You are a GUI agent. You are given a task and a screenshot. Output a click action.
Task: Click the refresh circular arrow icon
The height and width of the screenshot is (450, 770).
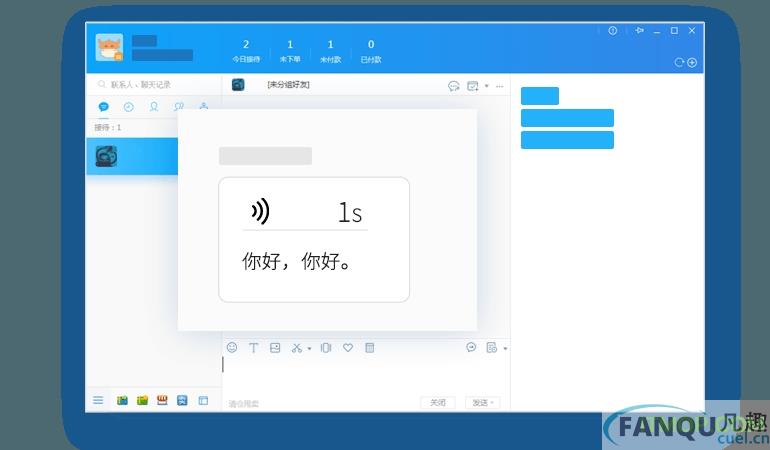pyautogui.click(x=679, y=62)
